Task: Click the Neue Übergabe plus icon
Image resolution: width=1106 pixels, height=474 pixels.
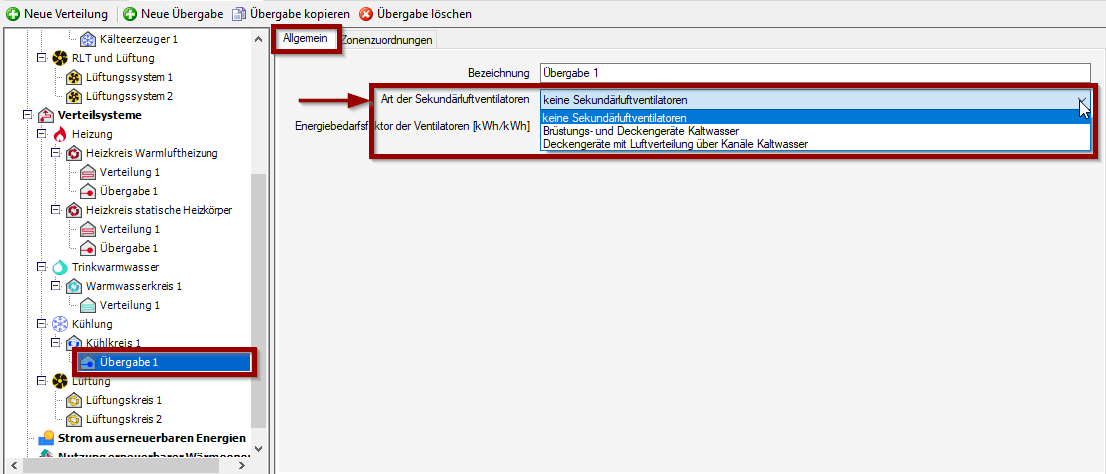Action: click(x=130, y=14)
